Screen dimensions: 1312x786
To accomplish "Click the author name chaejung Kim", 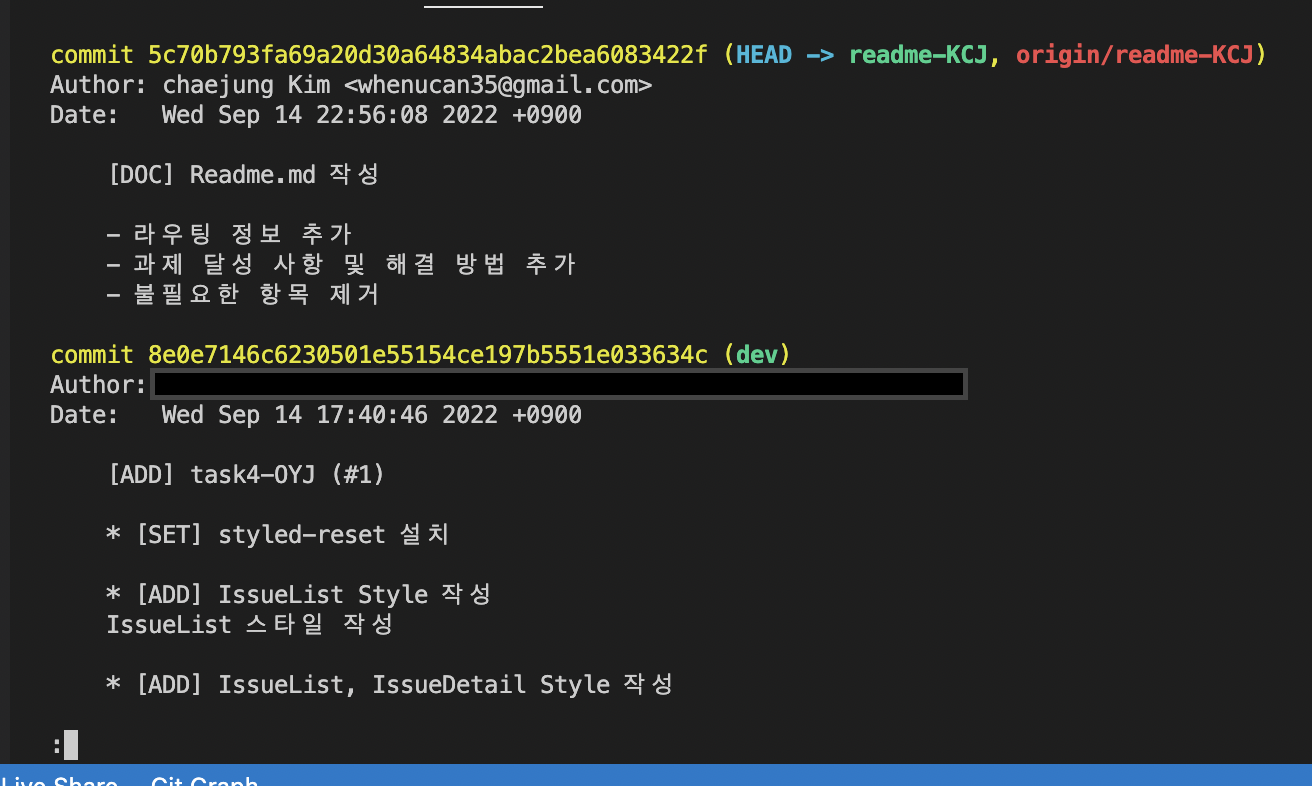I will (x=246, y=85).
